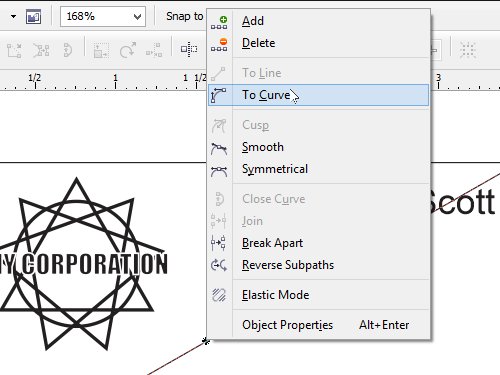Click the select all nodes toolbar icon
Viewport: 500px width, 375px height.
[x=468, y=50]
